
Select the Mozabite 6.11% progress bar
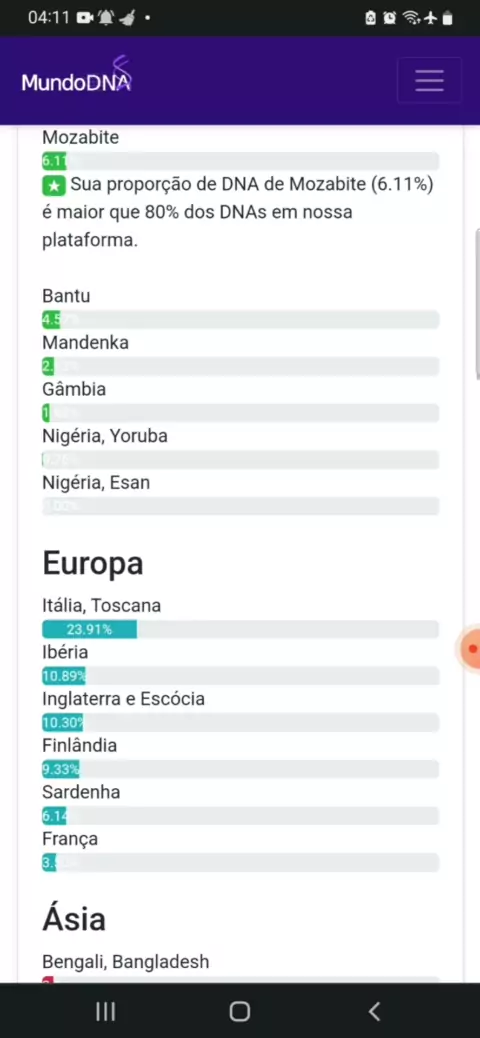(x=240, y=161)
